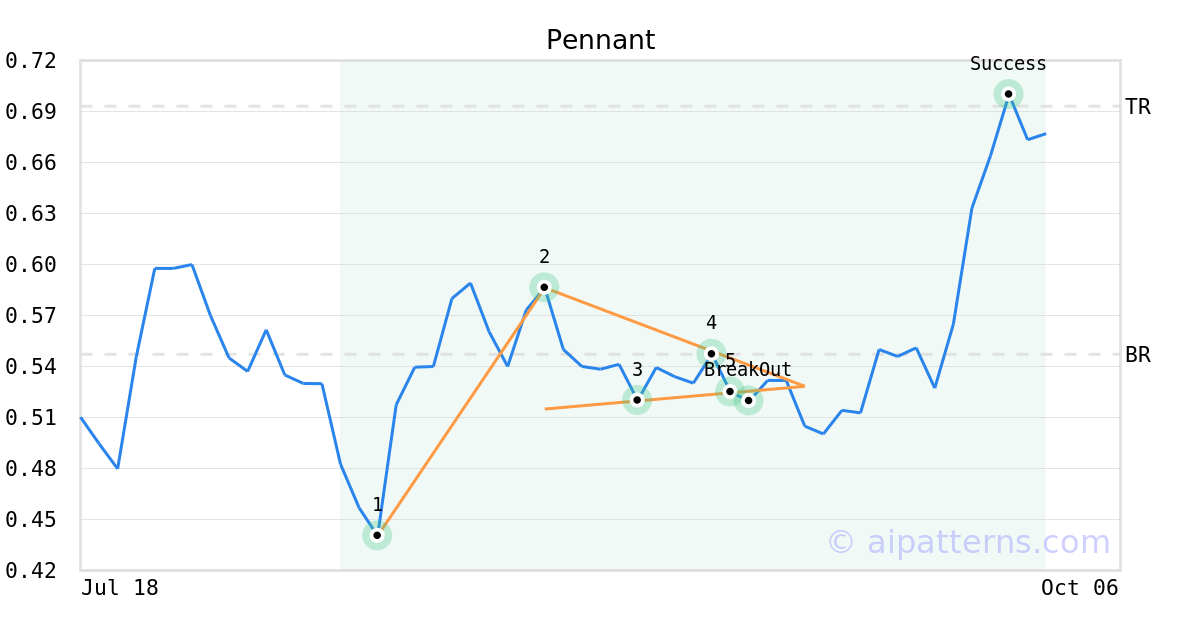Click the Oct 06 end date label
This screenshot has height=630, width=1200.
1079,588
